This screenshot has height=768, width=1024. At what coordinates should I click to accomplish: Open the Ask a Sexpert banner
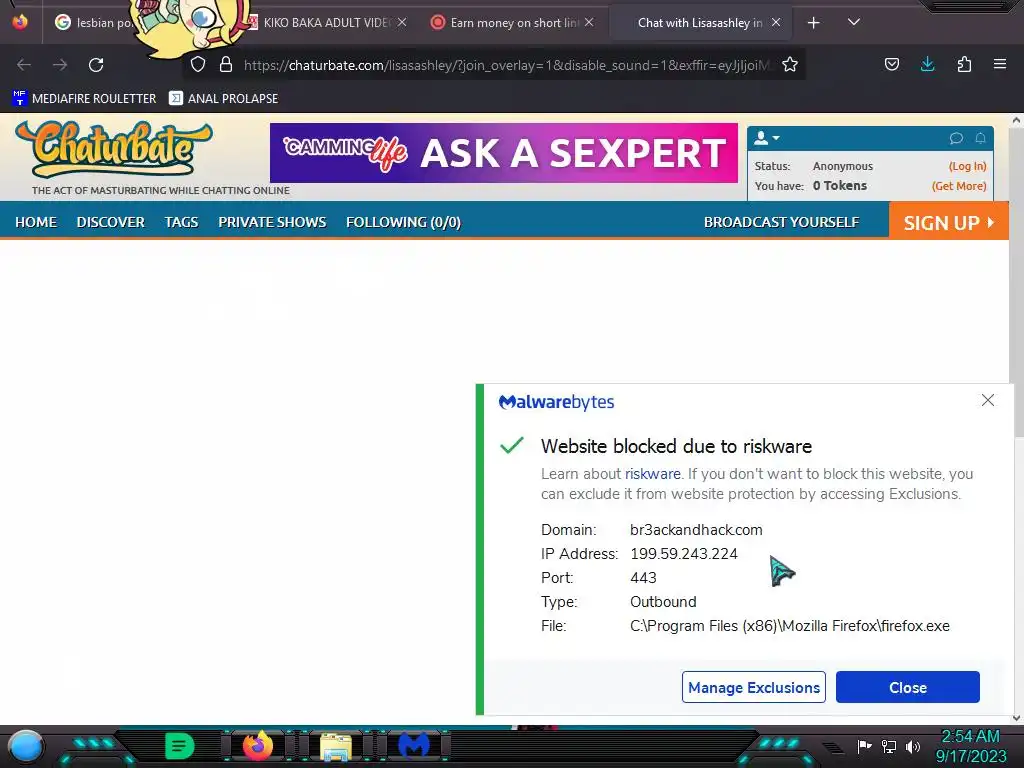click(x=504, y=153)
